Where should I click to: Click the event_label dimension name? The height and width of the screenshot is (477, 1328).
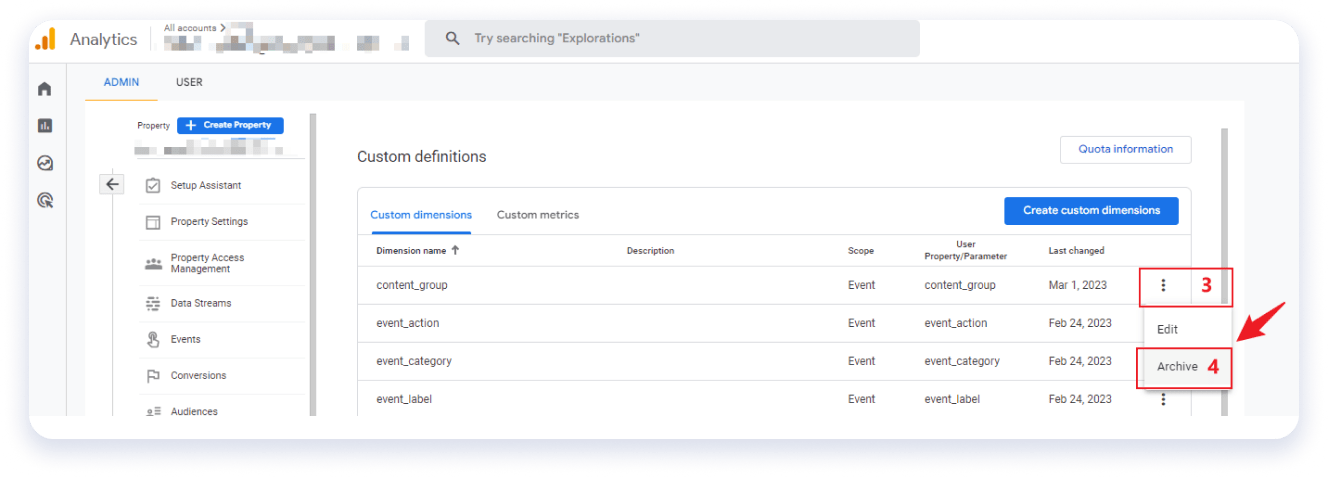click(x=404, y=399)
